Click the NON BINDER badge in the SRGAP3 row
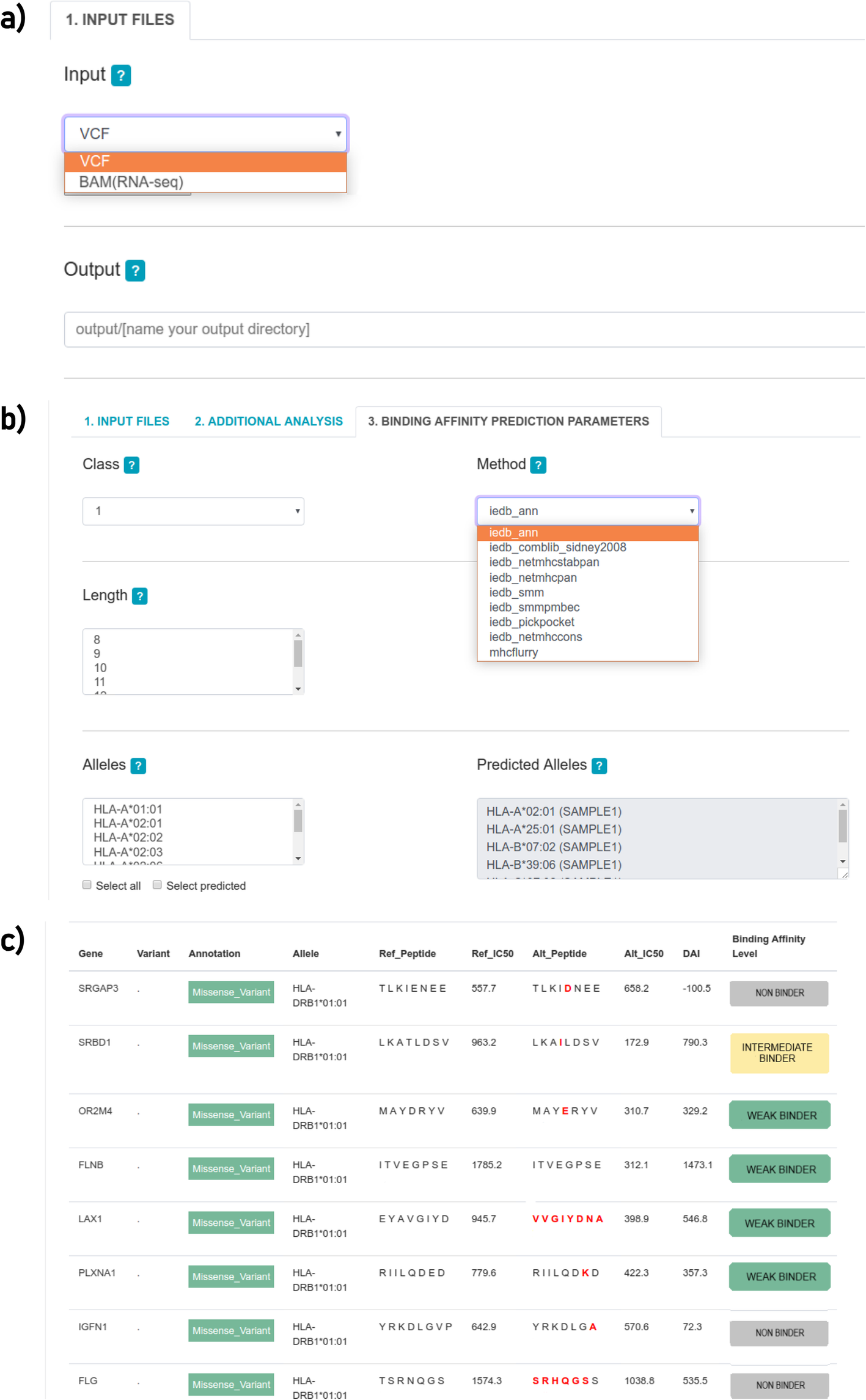 point(779,993)
